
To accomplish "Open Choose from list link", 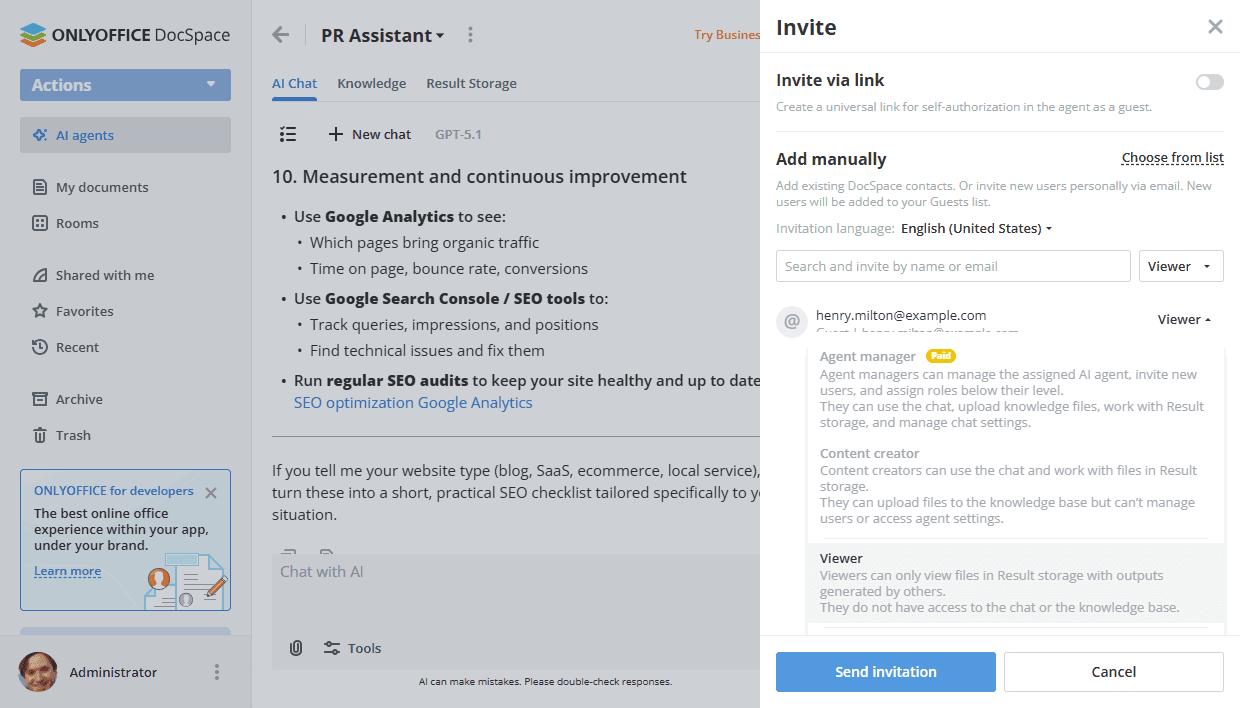I will tap(1172, 157).
